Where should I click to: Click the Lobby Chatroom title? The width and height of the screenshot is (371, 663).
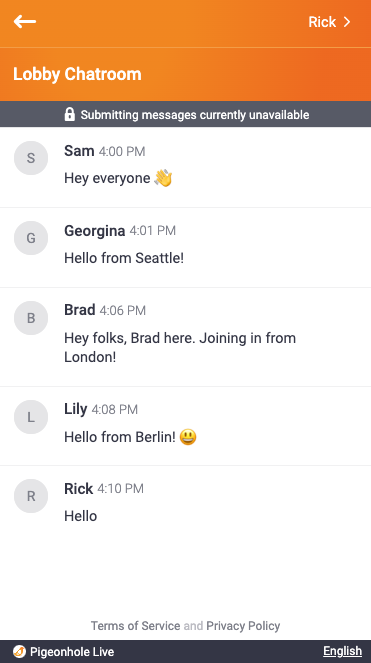[x=77, y=74]
